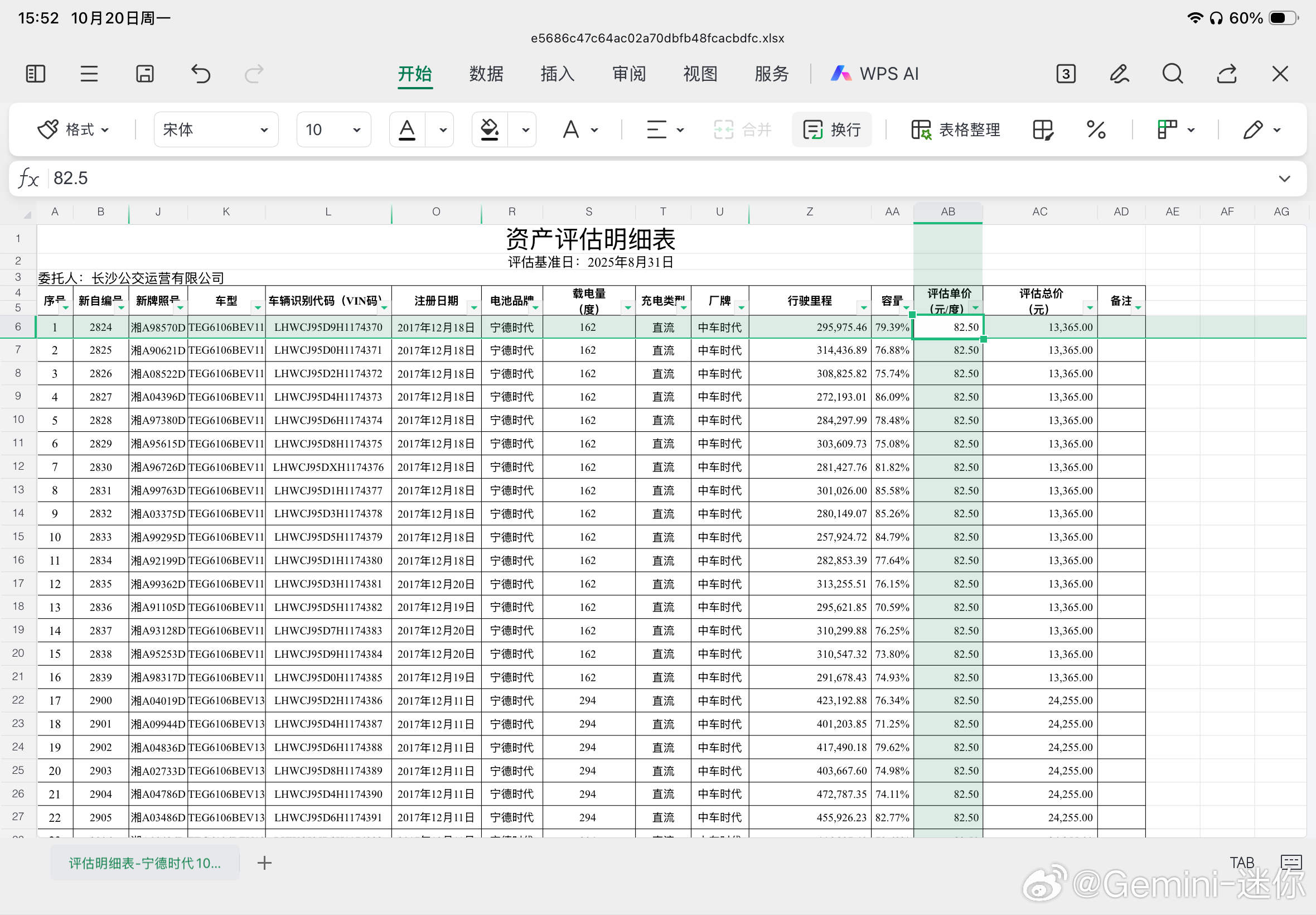Undo the last action

201,74
